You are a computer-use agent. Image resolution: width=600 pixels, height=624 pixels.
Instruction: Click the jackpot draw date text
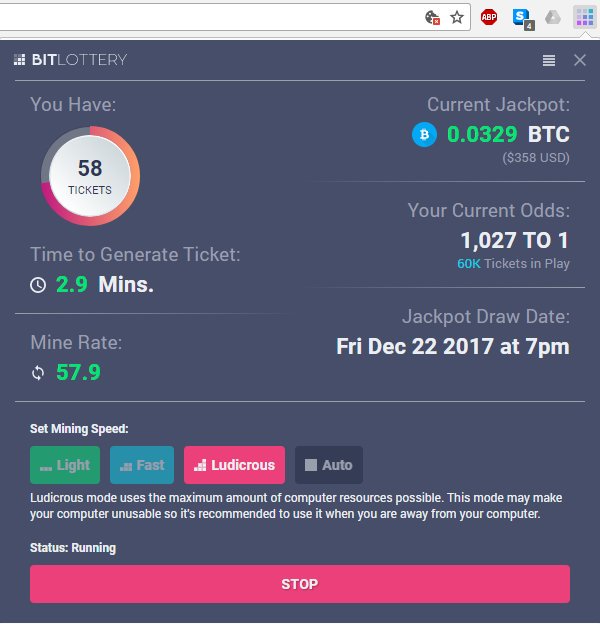pyautogui.click(x=453, y=346)
